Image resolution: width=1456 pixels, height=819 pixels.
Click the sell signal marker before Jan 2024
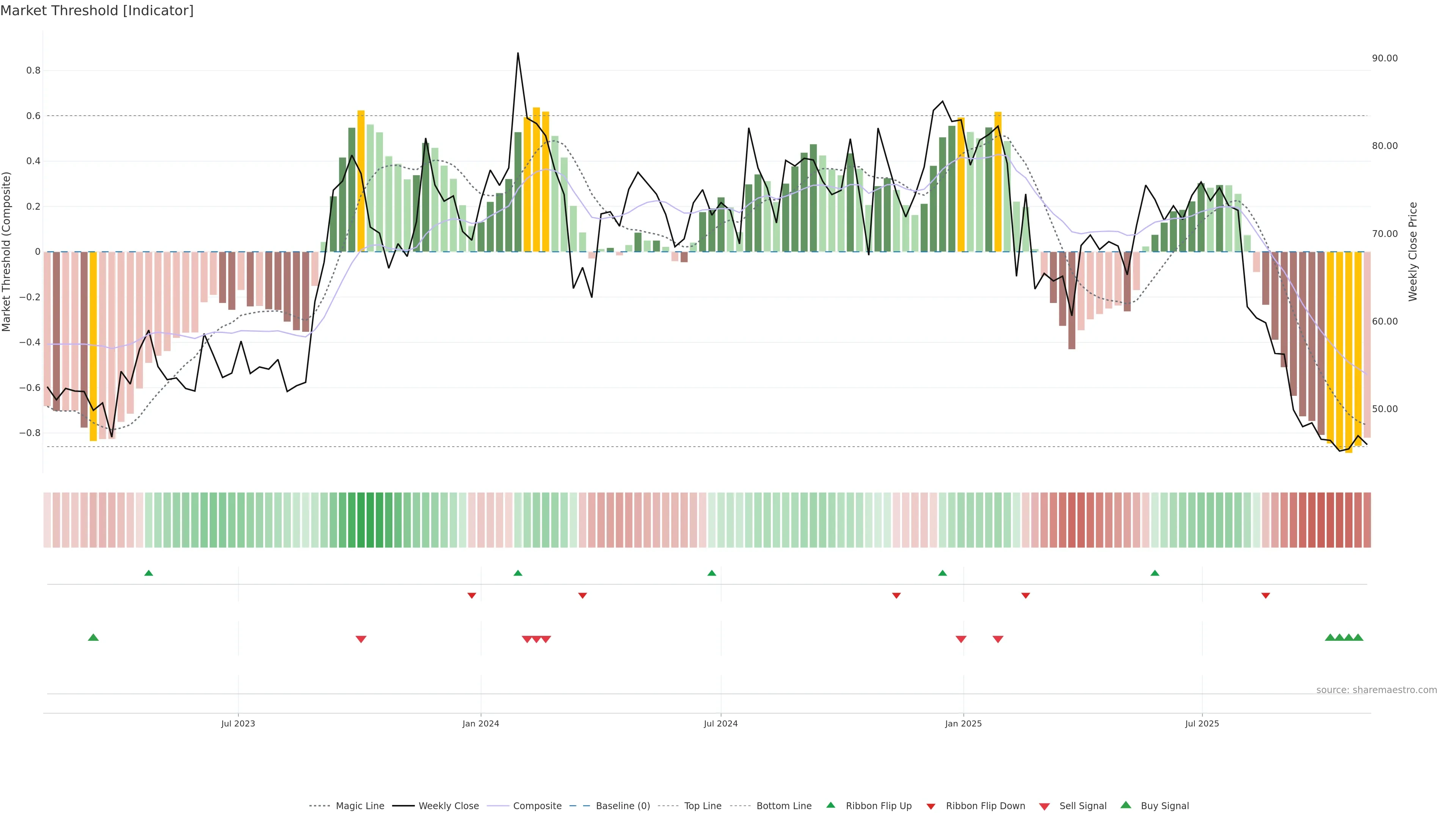tap(361, 639)
